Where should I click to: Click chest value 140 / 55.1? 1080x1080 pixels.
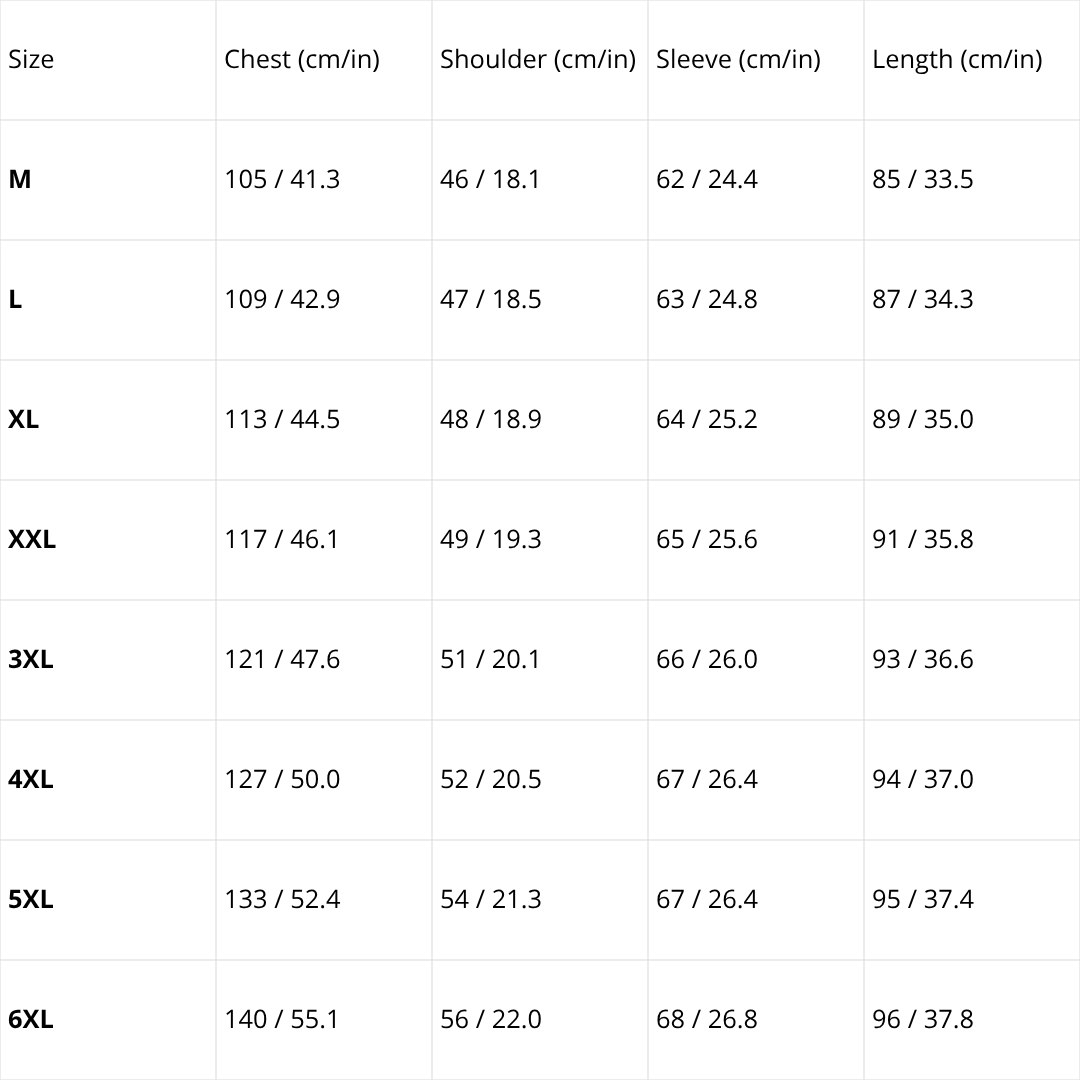click(282, 1020)
